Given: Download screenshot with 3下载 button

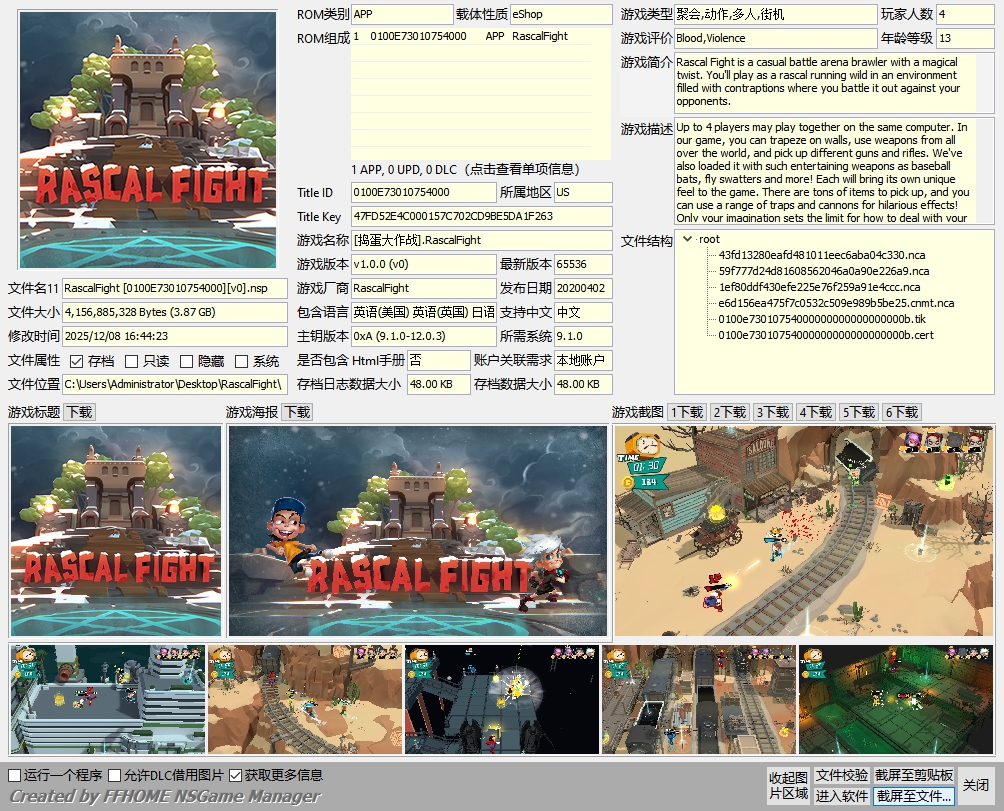Looking at the screenshot, I should [773, 412].
